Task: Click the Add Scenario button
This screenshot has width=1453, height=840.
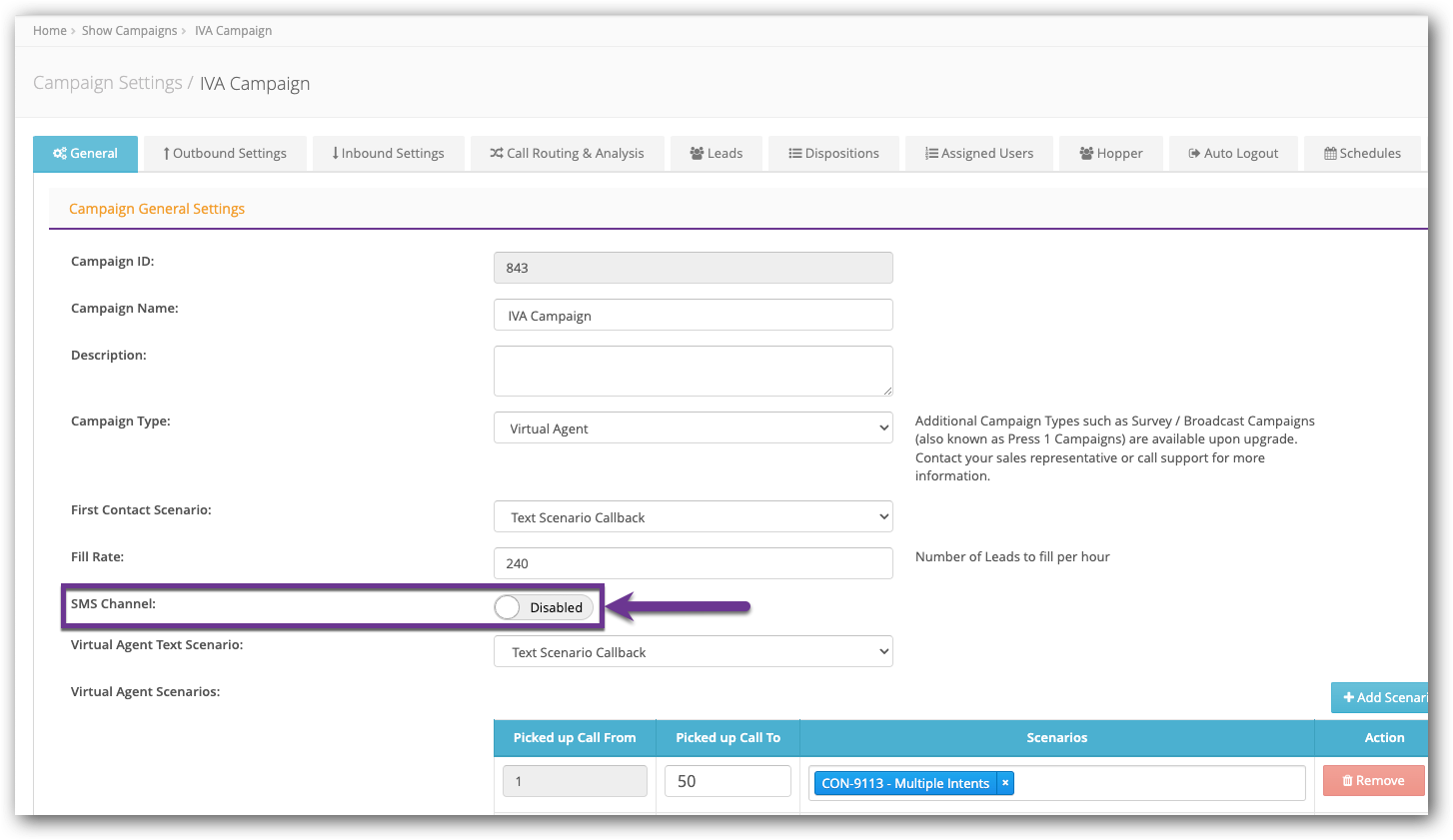Action: tap(1380, 697)
